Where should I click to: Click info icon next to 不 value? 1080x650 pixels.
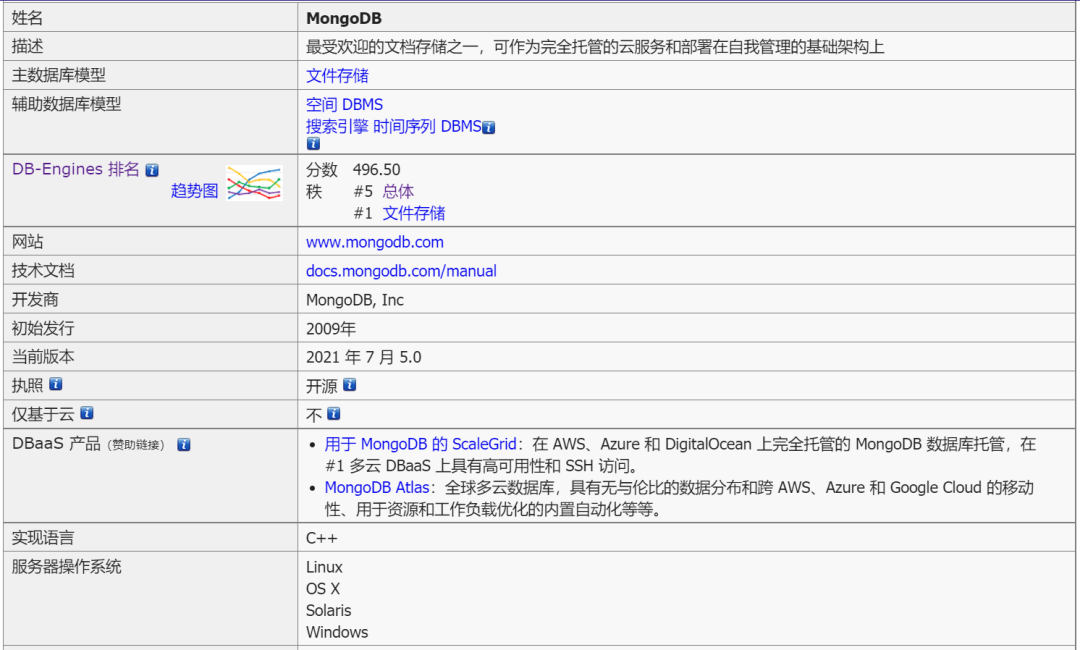point(334,414)
